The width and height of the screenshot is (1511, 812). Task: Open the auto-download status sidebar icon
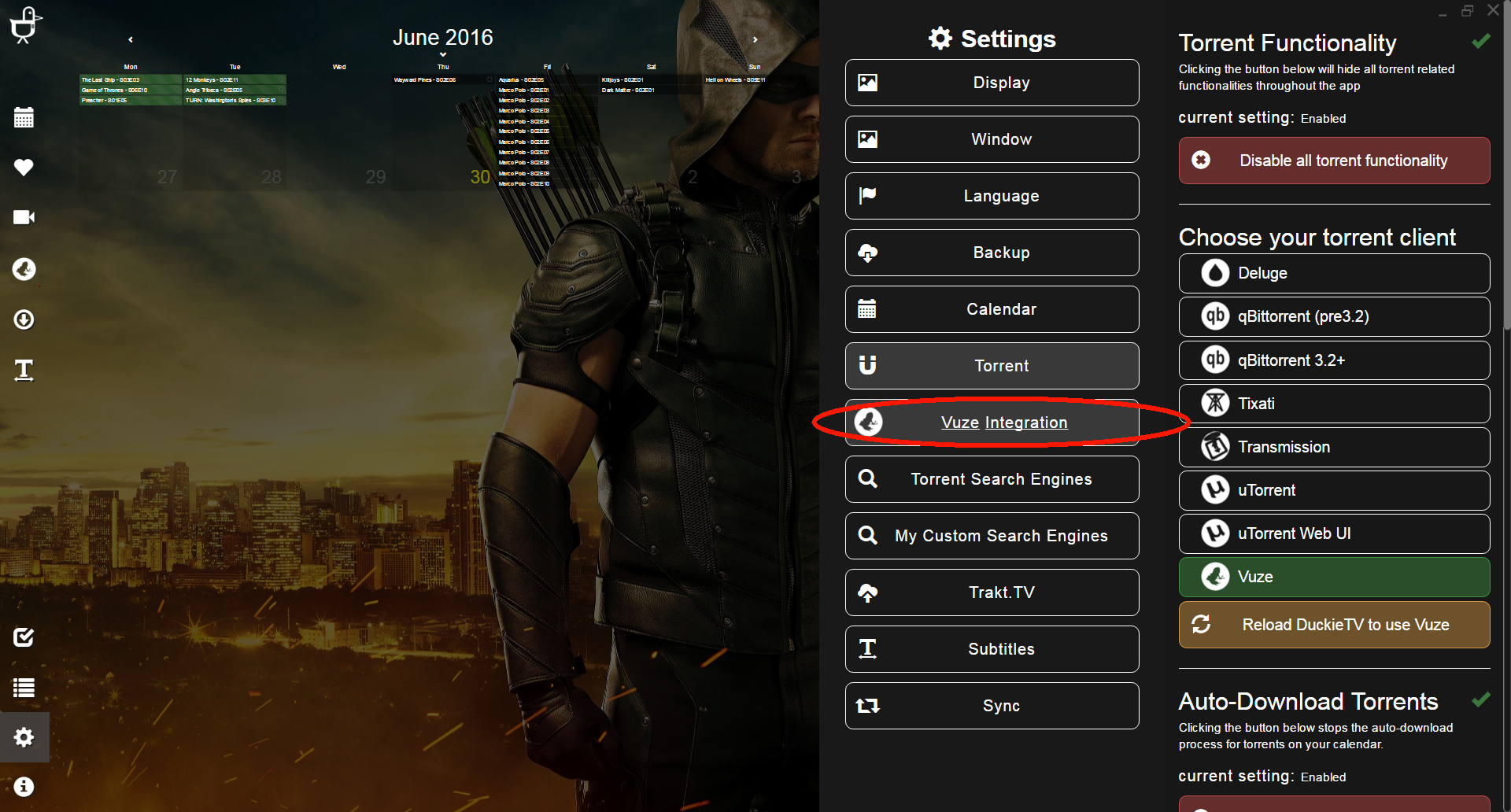(24, 319)
